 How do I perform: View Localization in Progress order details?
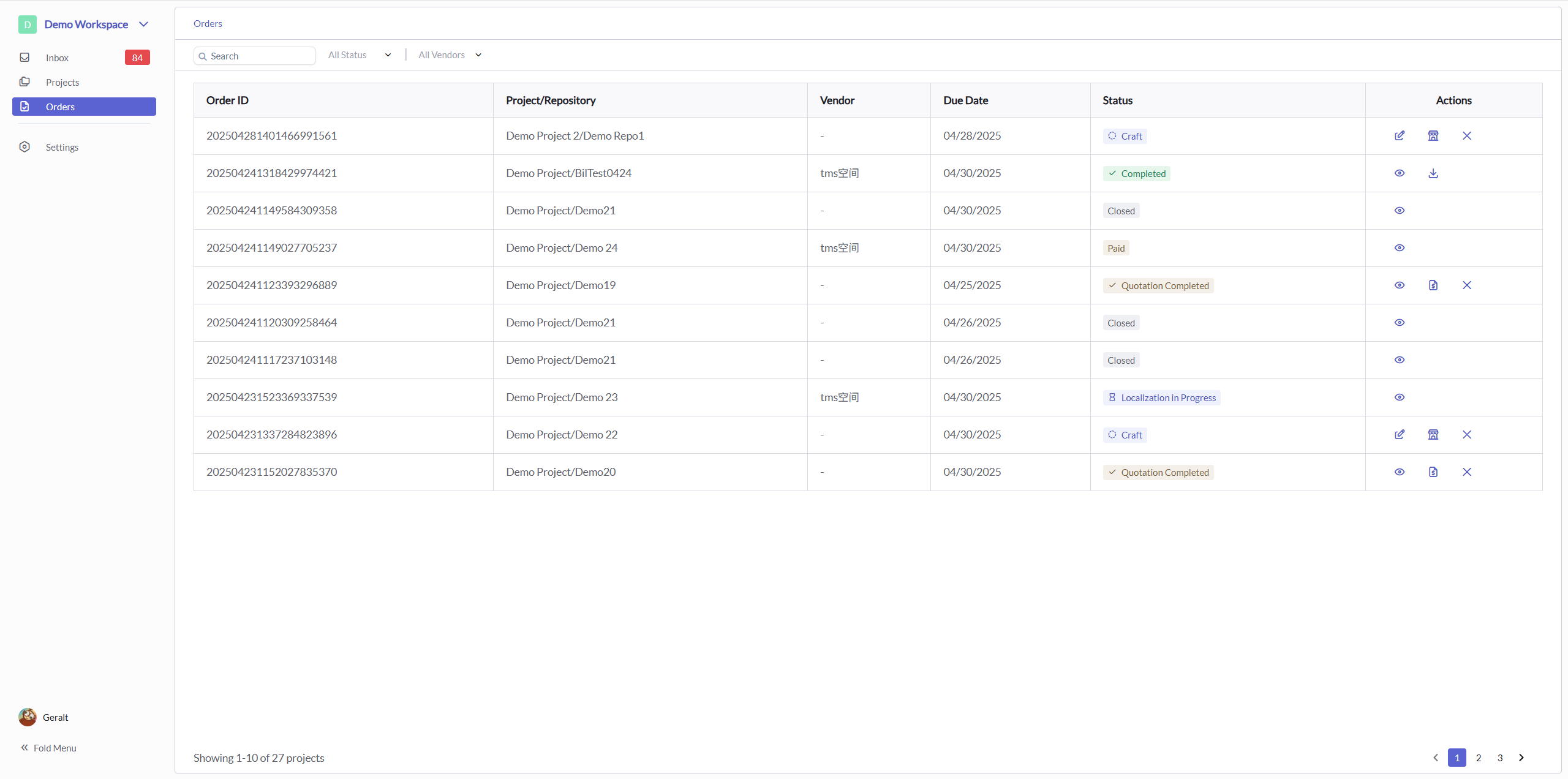coord(1400,397)
